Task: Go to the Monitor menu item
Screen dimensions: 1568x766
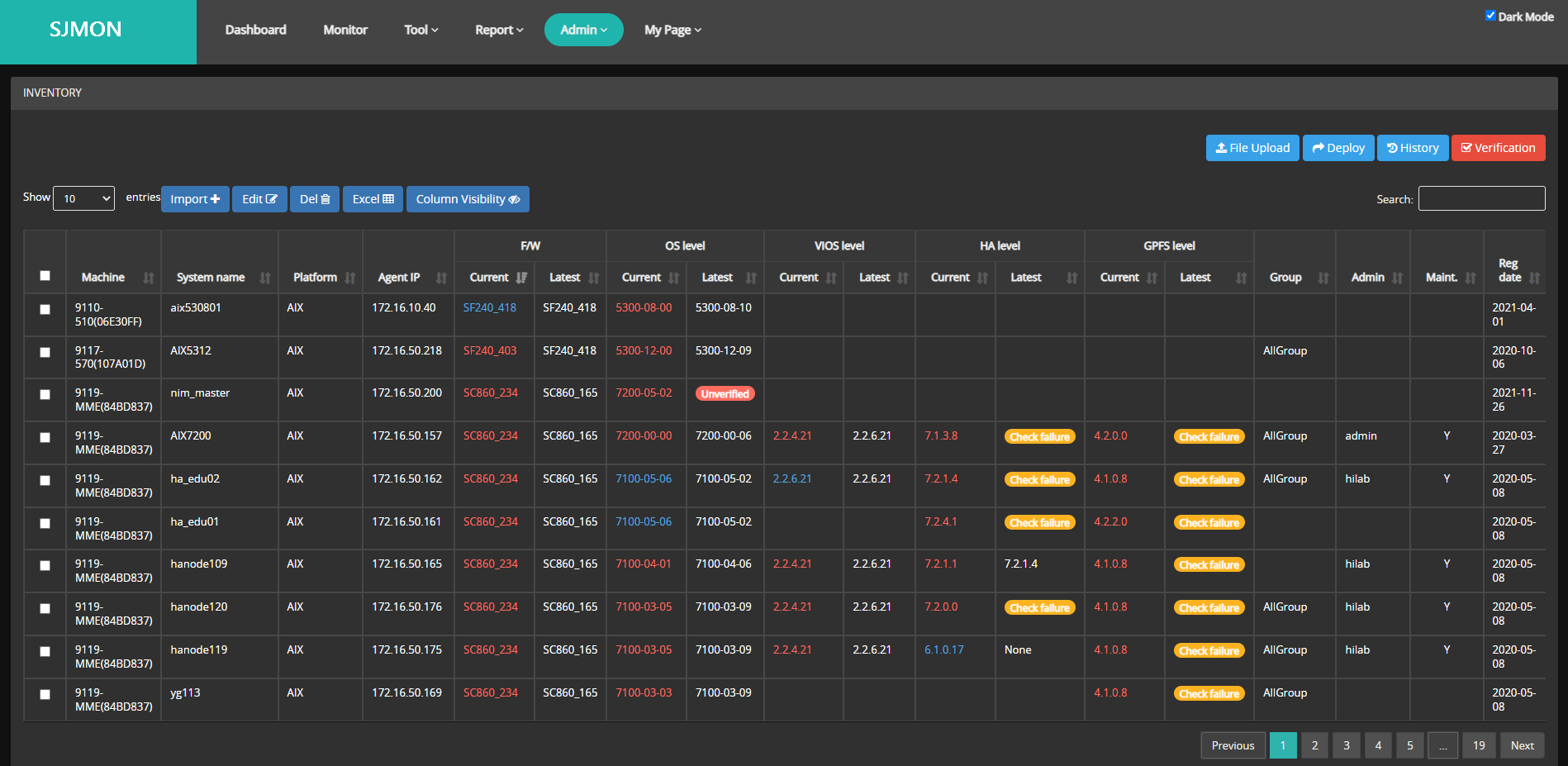Action: tap(345, 30)
